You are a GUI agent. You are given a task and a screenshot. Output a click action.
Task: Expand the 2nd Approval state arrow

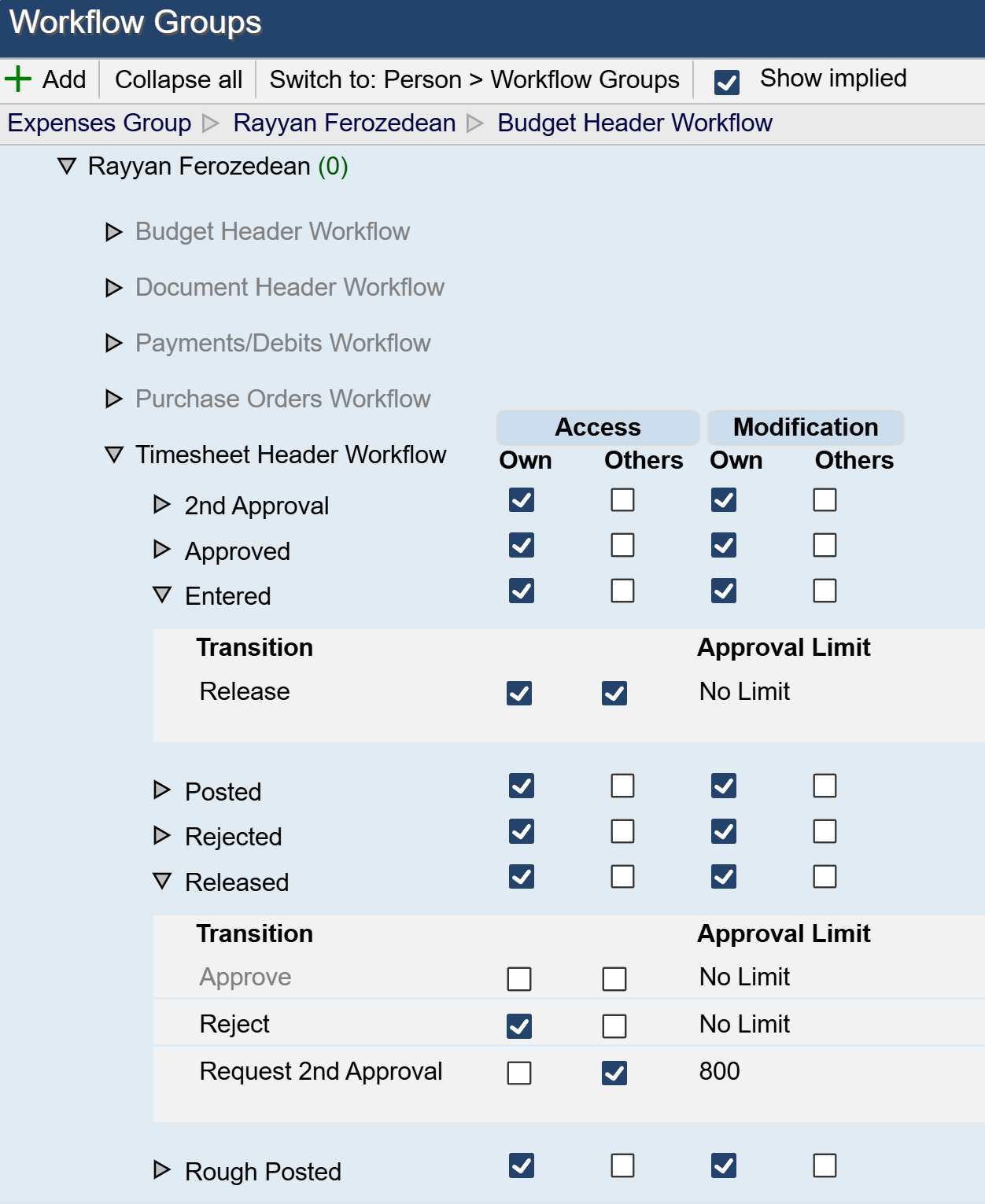[162, 505]
